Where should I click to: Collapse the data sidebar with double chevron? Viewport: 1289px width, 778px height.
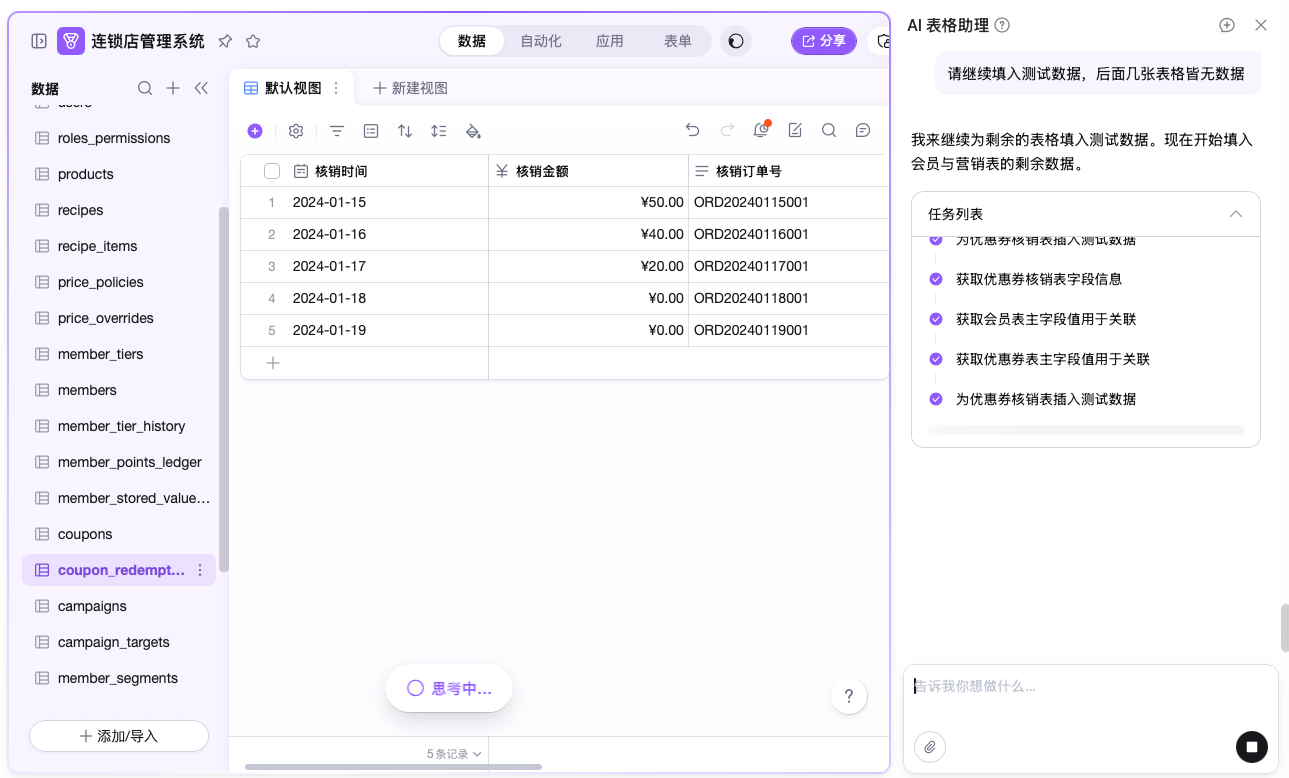coord(201,88)
